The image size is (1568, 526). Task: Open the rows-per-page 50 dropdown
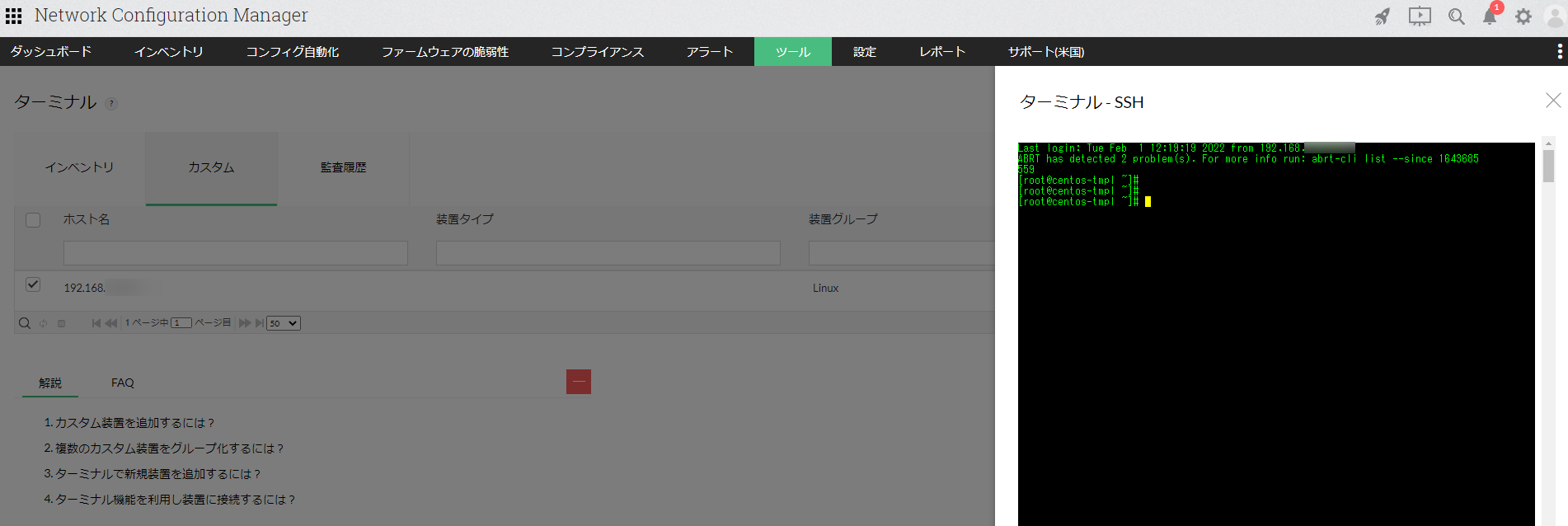click(284, 323)
